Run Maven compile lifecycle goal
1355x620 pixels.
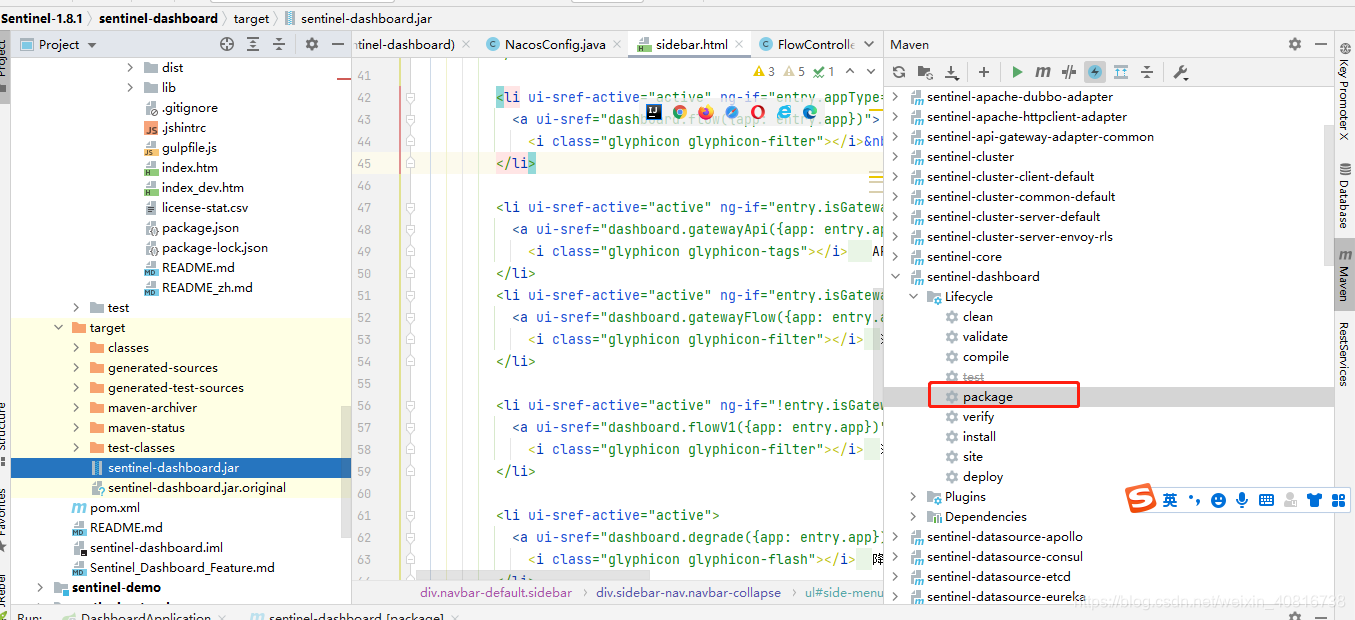(x=986, y=356)
